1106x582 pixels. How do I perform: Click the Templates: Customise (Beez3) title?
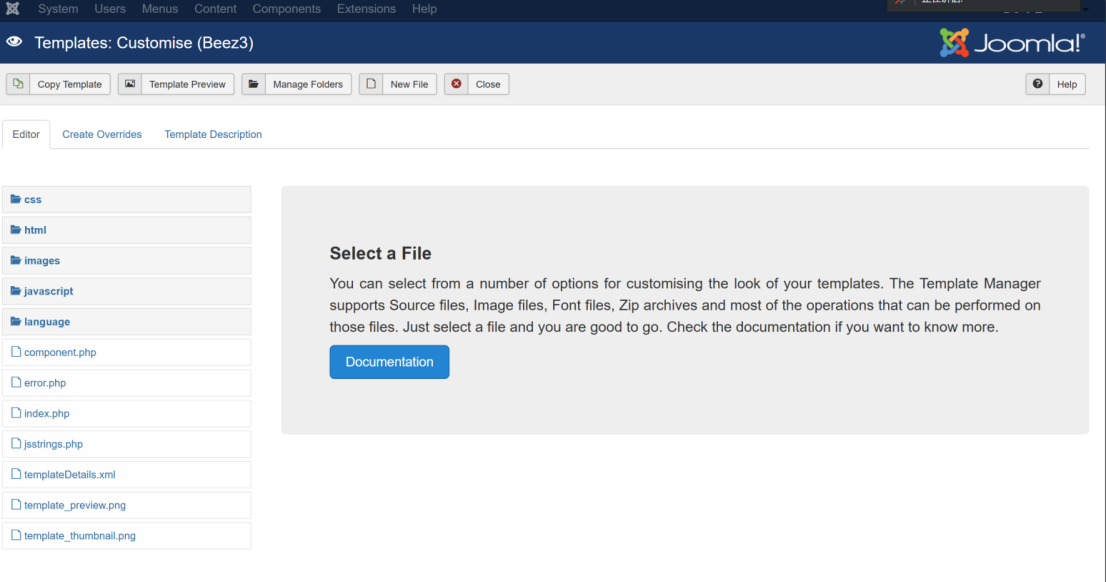(144, 42)
